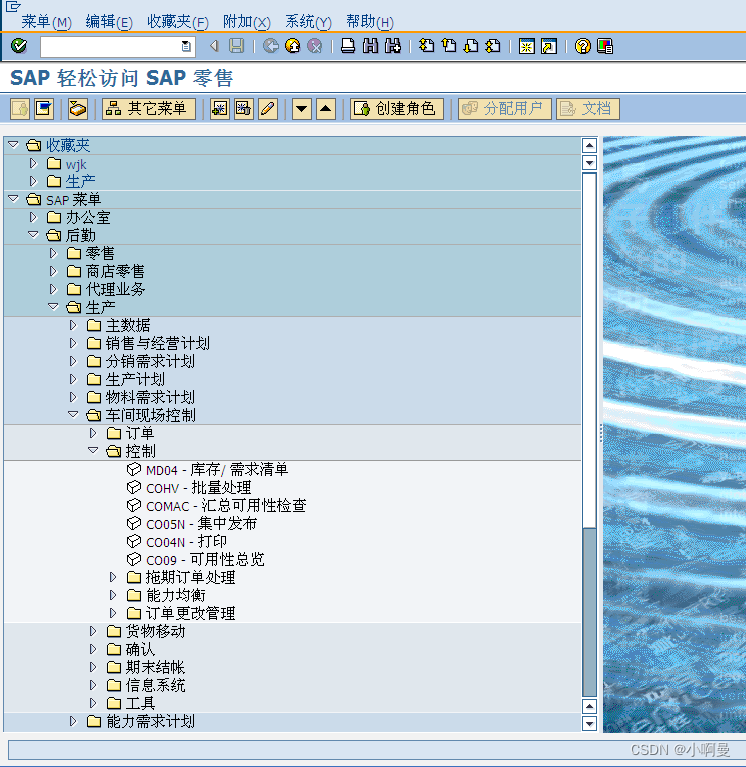Open the 附加(X) menu
The width and height of the screenshot is (746, 767).
click(246, 22)
